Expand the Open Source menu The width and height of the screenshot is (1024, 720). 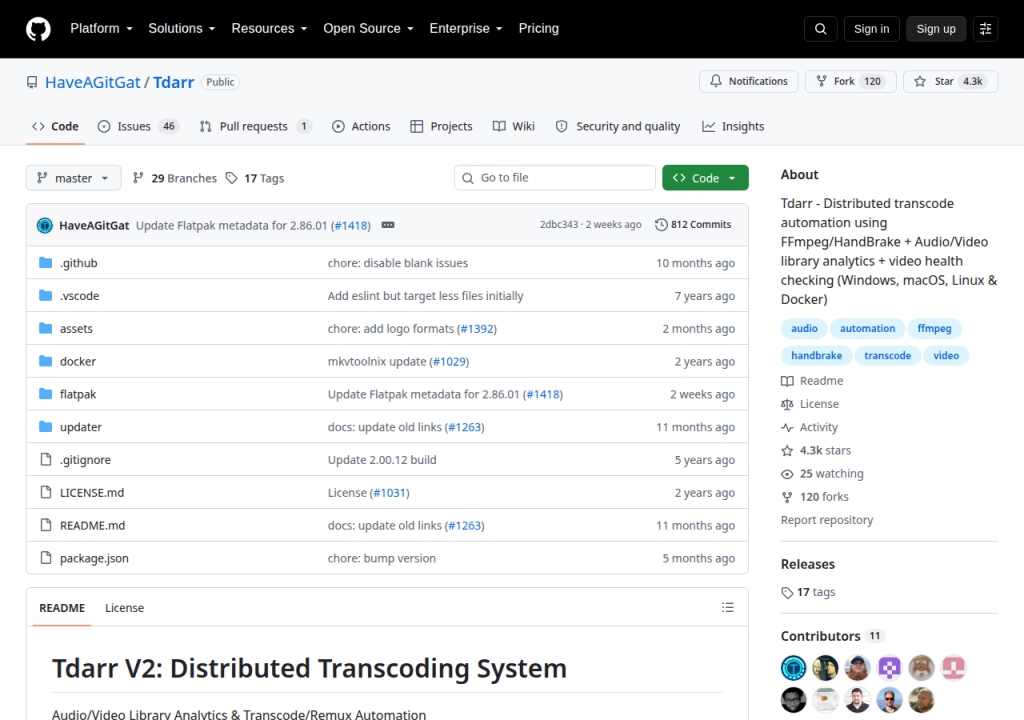(x=368, y=29)
